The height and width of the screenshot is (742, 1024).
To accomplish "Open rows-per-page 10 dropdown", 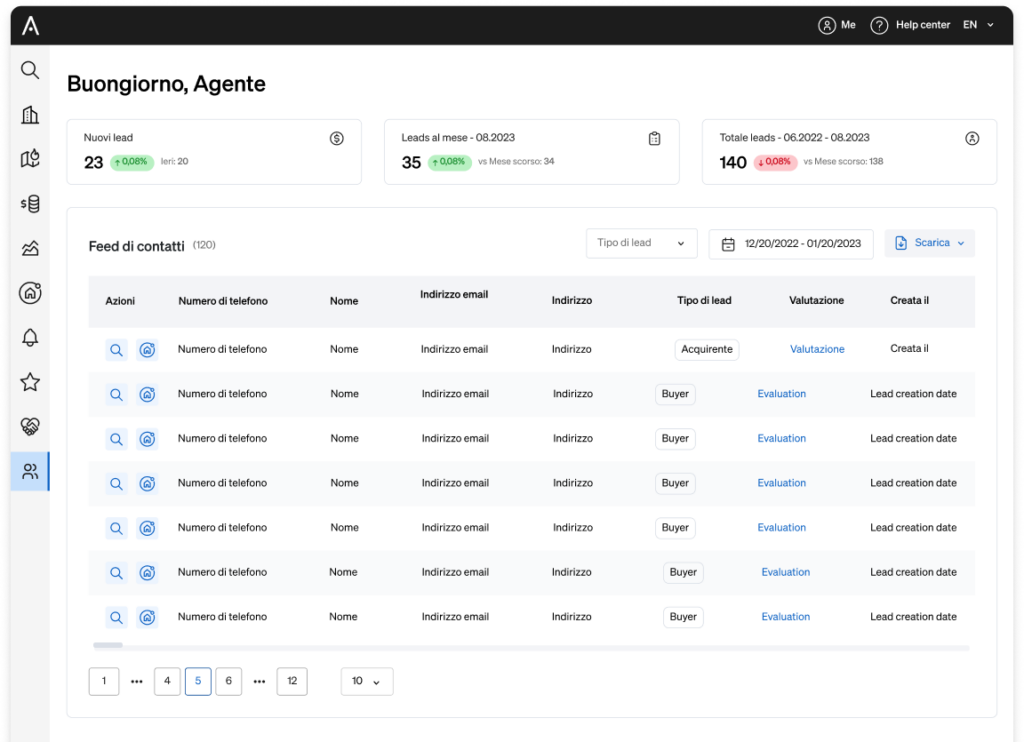I will (366, 681).
